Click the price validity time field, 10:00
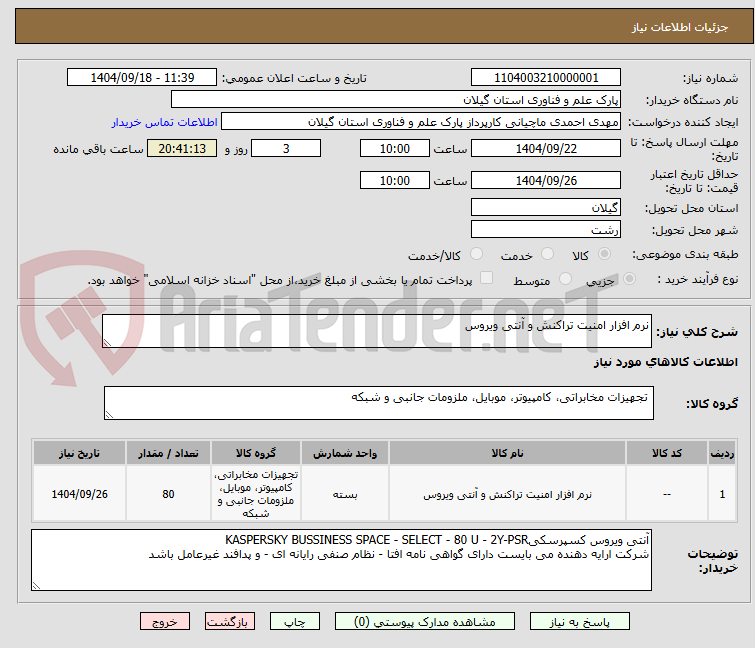 [x=395, y=181]
